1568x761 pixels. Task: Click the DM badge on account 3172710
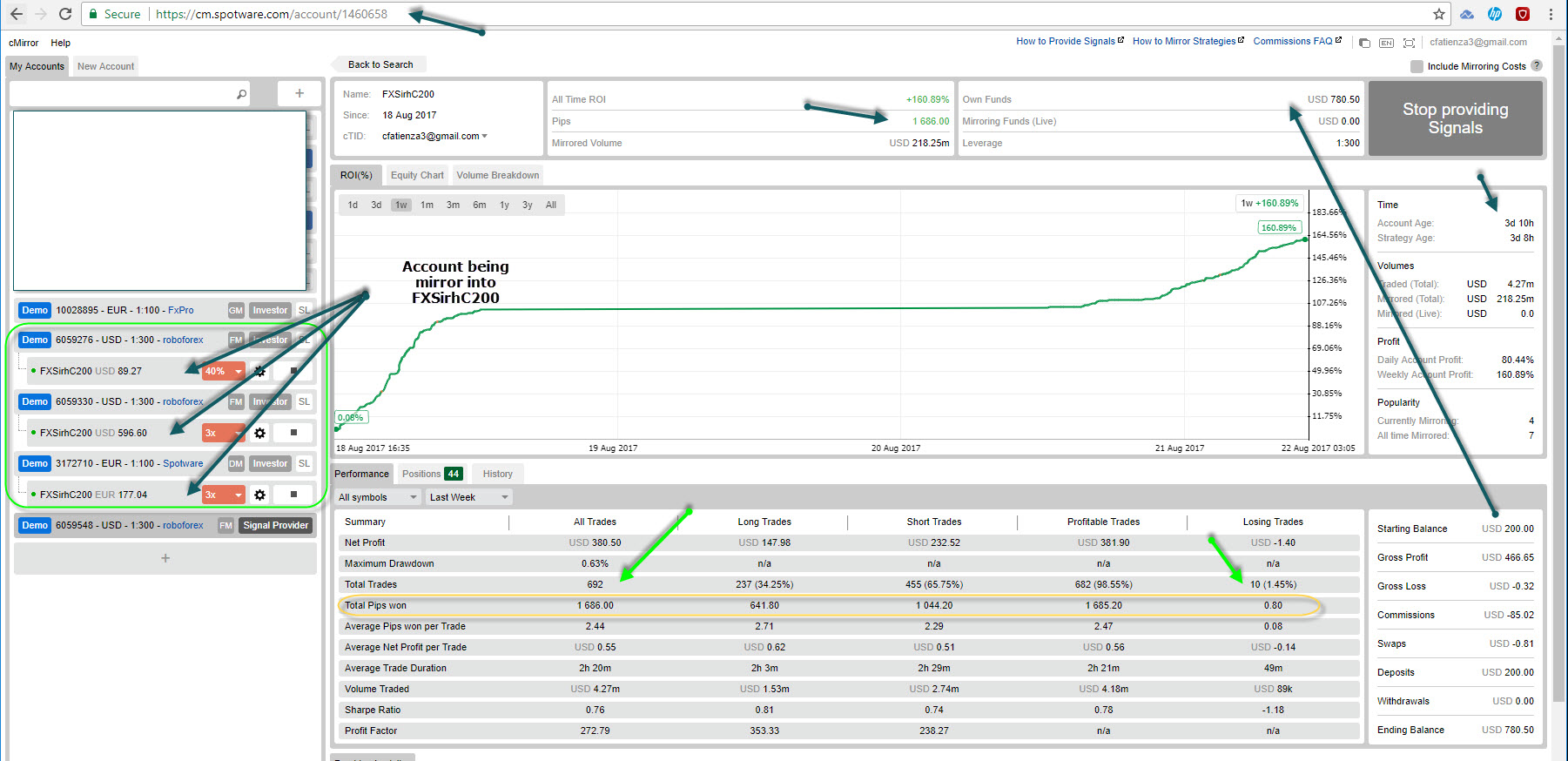(x=236, y=463)
